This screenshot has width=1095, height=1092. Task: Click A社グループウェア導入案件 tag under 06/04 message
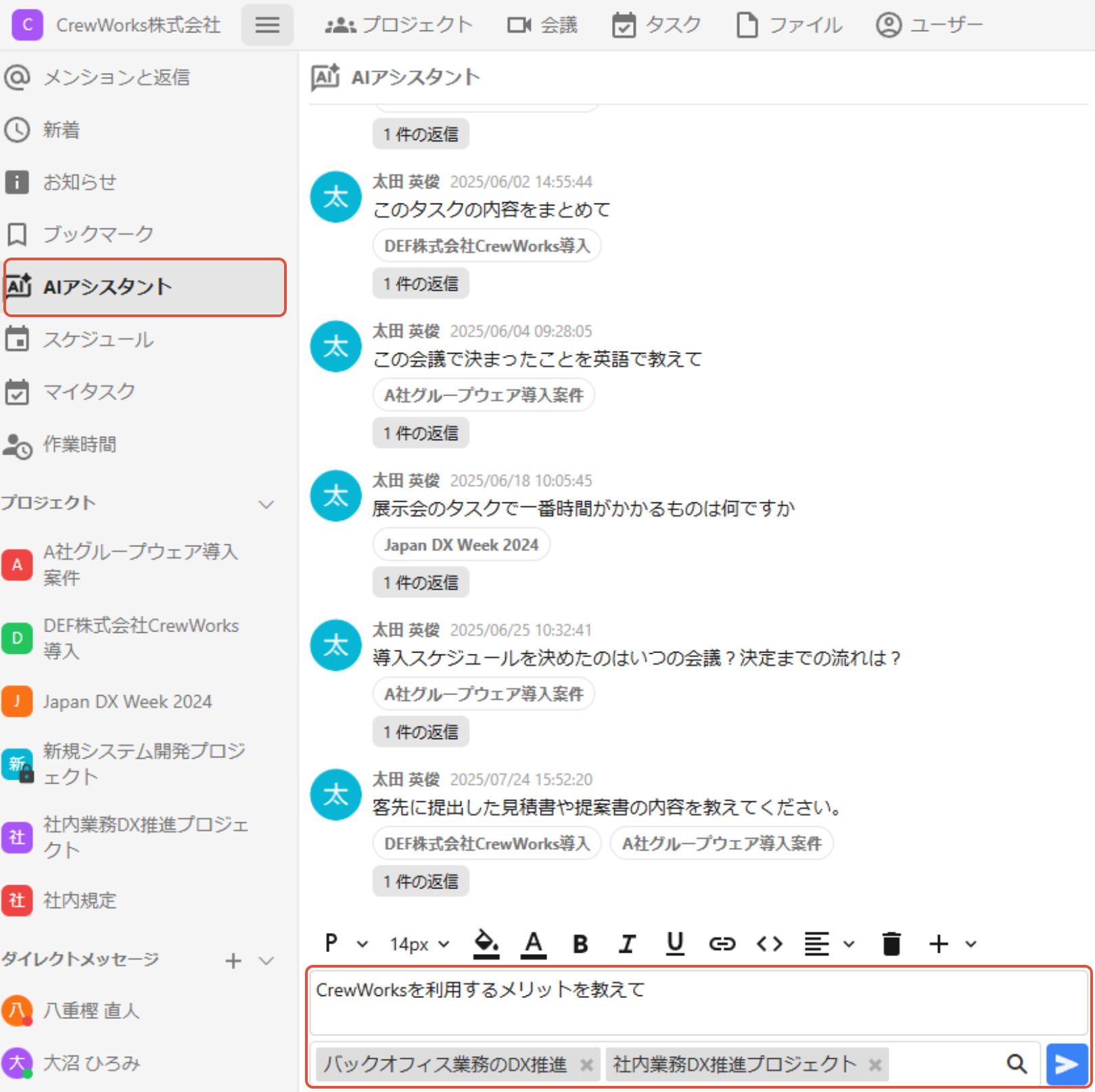click(x=484, y=395)
